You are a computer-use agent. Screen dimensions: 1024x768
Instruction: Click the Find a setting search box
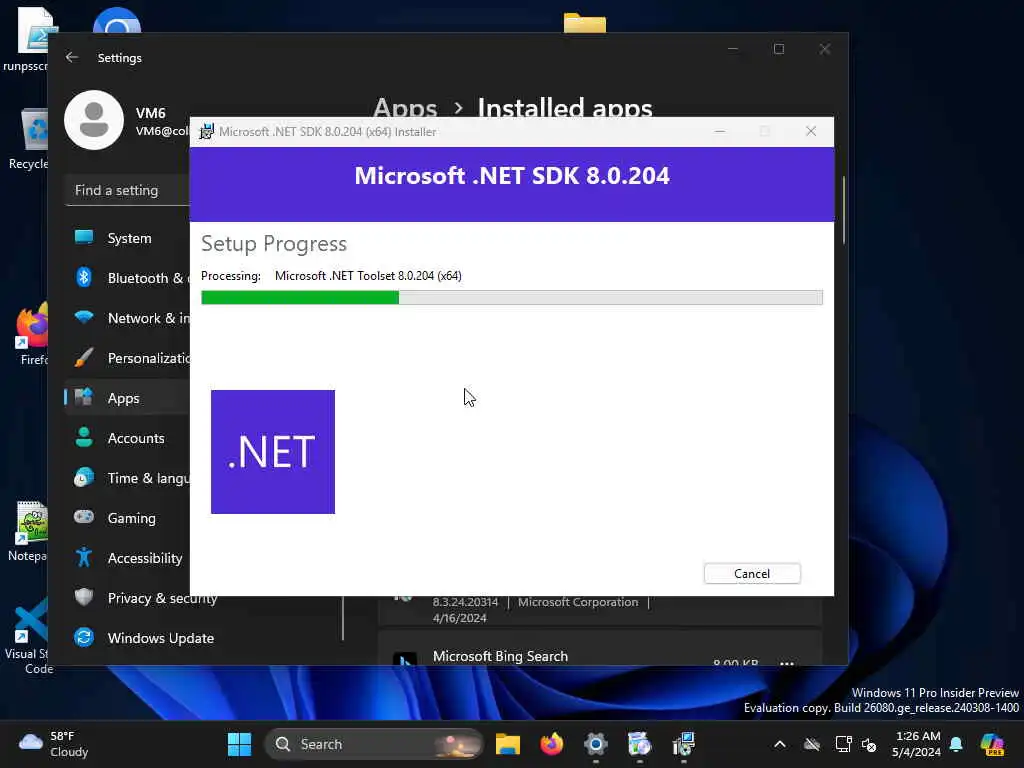128,191
